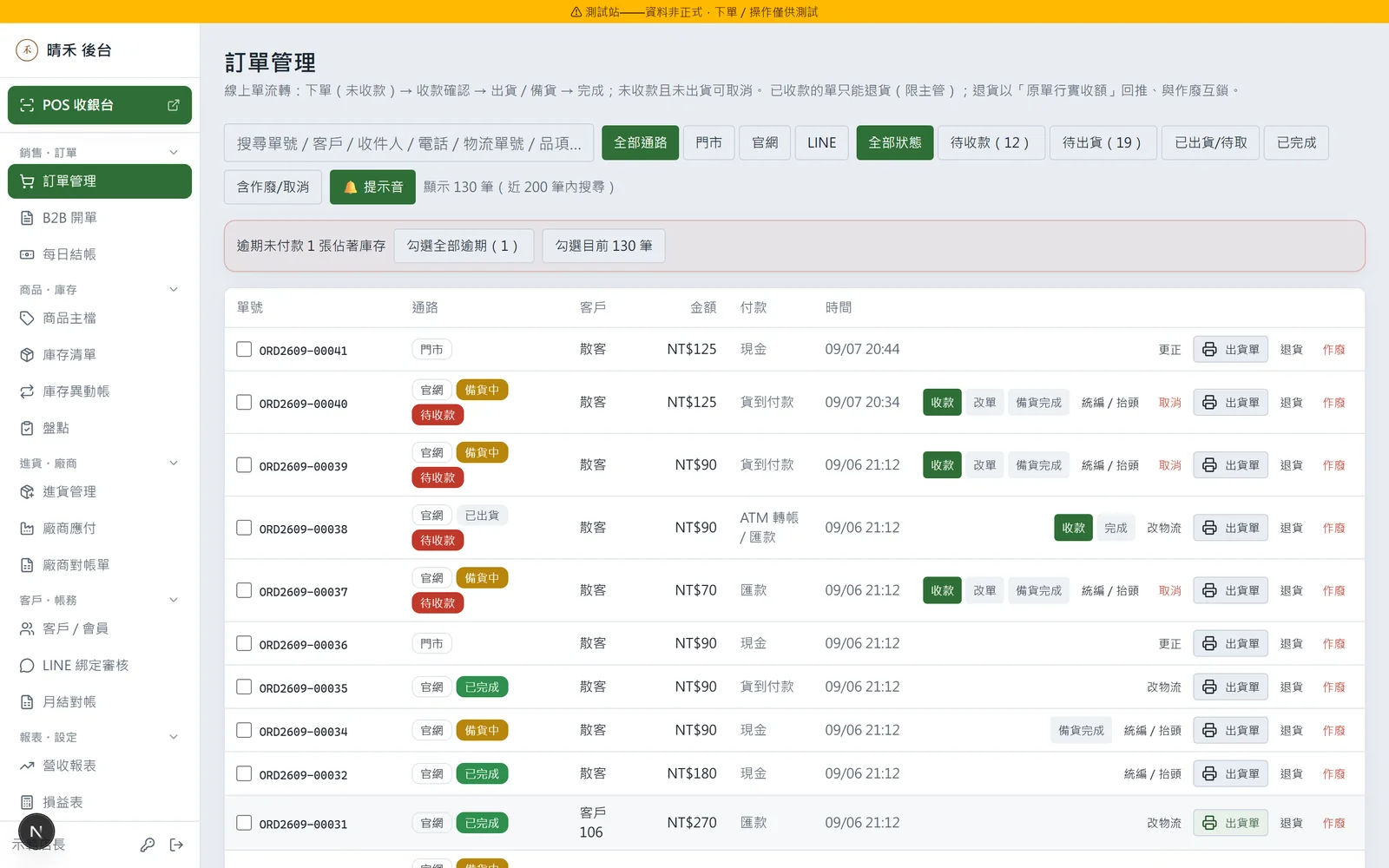The image size is (1389, 868).
Task: Click the clipboard icon beside 盤點
Action: [27, 428]
